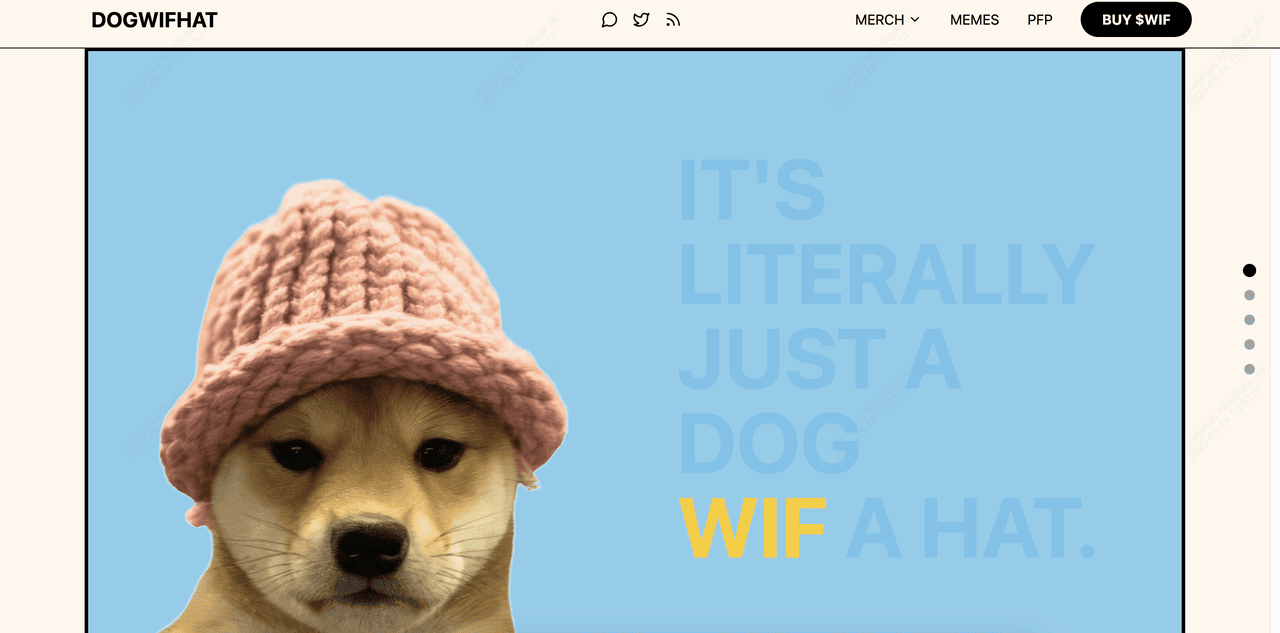
Task: Click the BUY $WIF button
Action: click(x=1136, y=20)
